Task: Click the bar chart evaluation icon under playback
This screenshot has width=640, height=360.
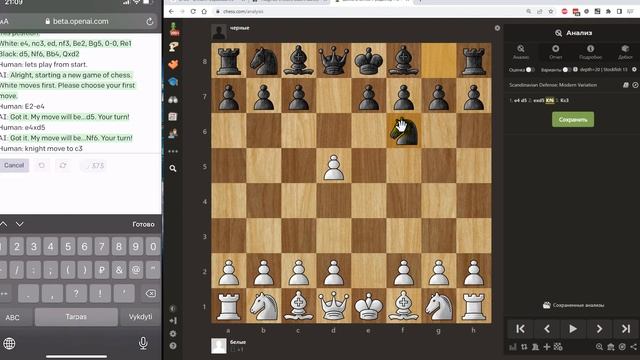Action: pos(513,347)
